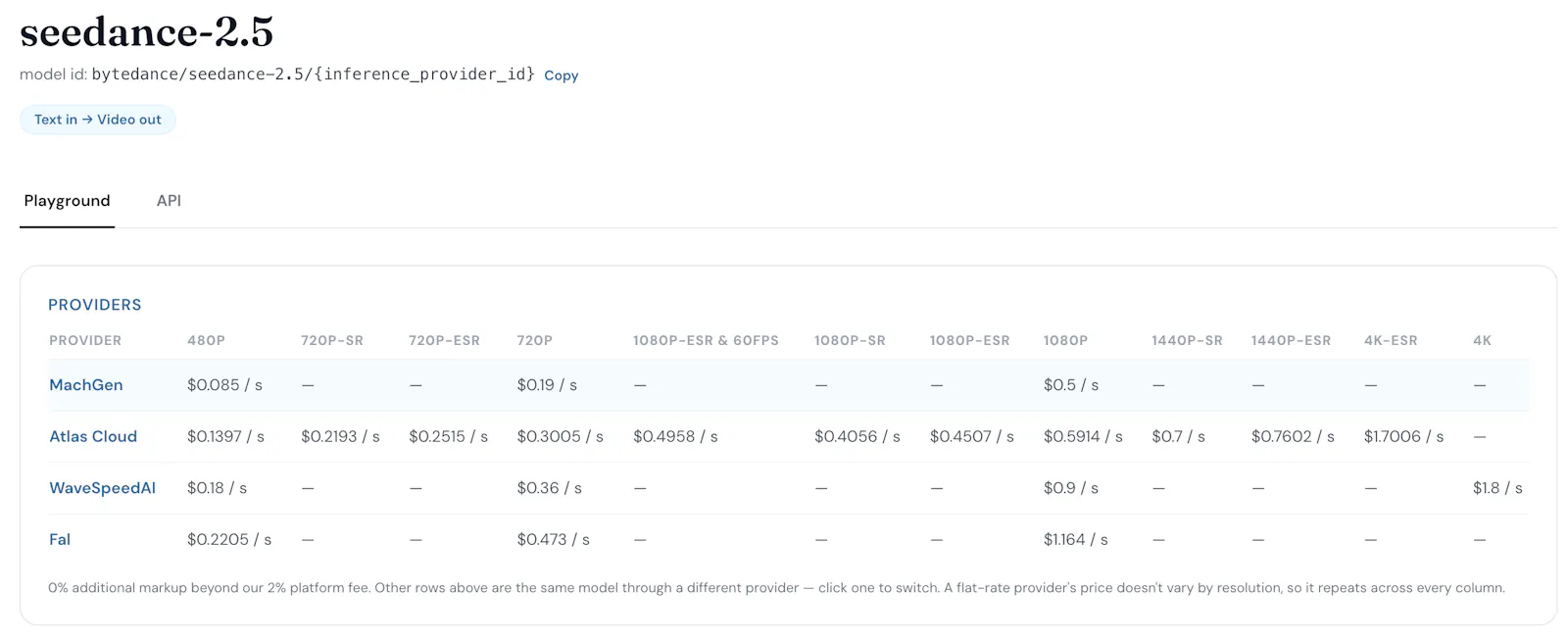Click Fal's $0.2205 / s price
Screen dimensions: 1568x641
coord(229,540)
